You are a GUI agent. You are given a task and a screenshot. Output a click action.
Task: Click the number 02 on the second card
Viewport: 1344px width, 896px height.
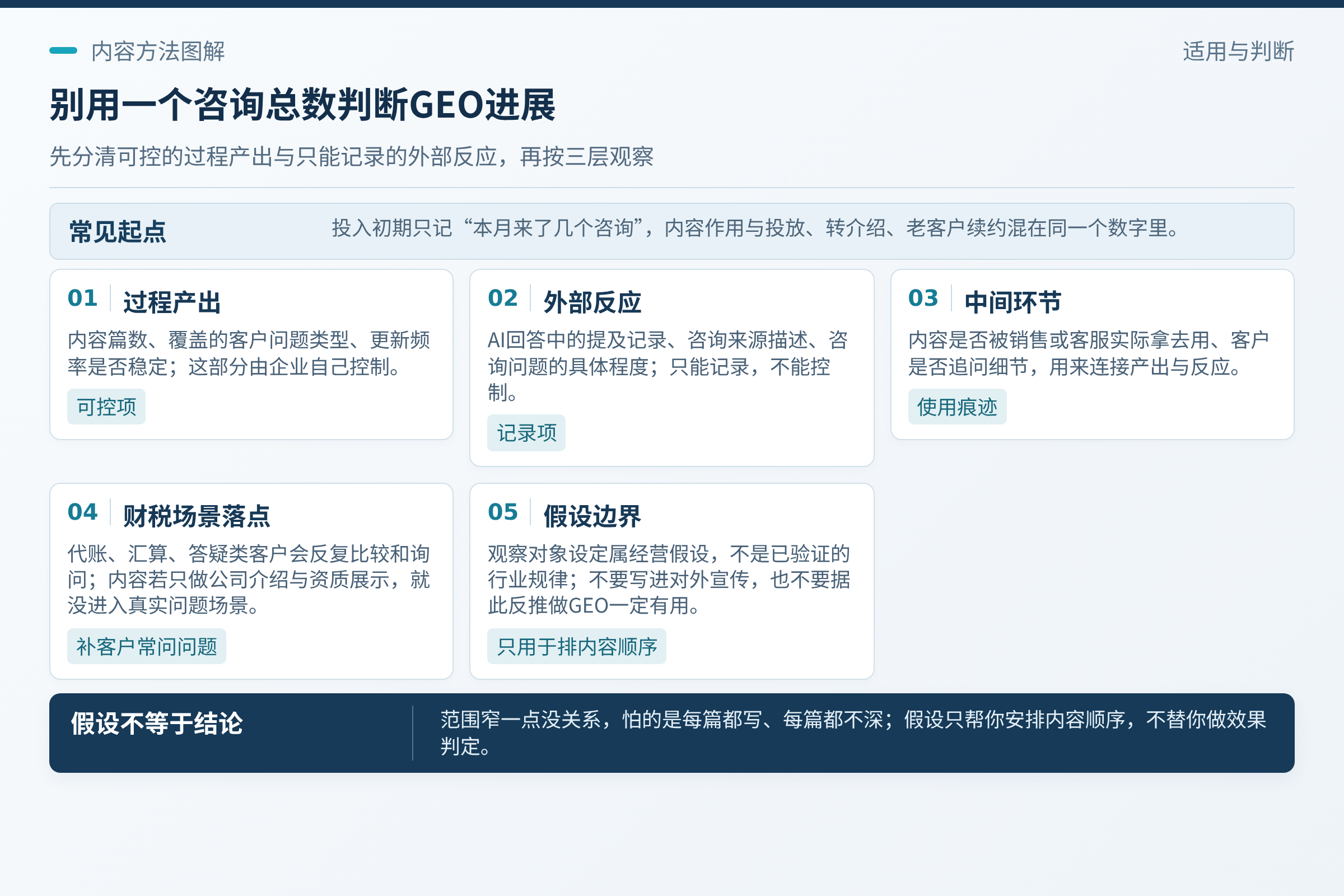pyautogui.click(x=503, y=298)
